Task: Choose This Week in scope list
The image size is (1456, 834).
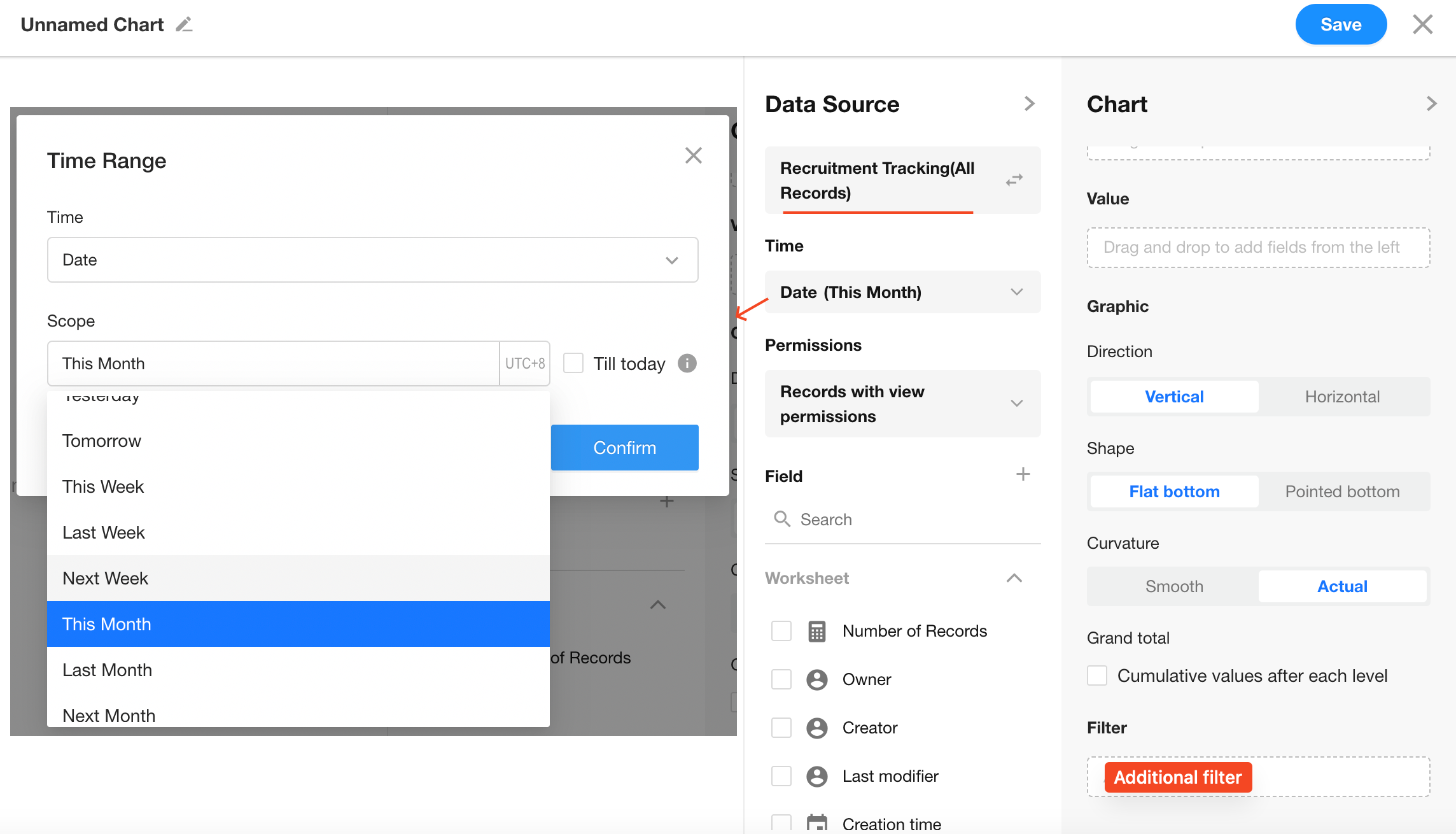Action: coord(103,486)
